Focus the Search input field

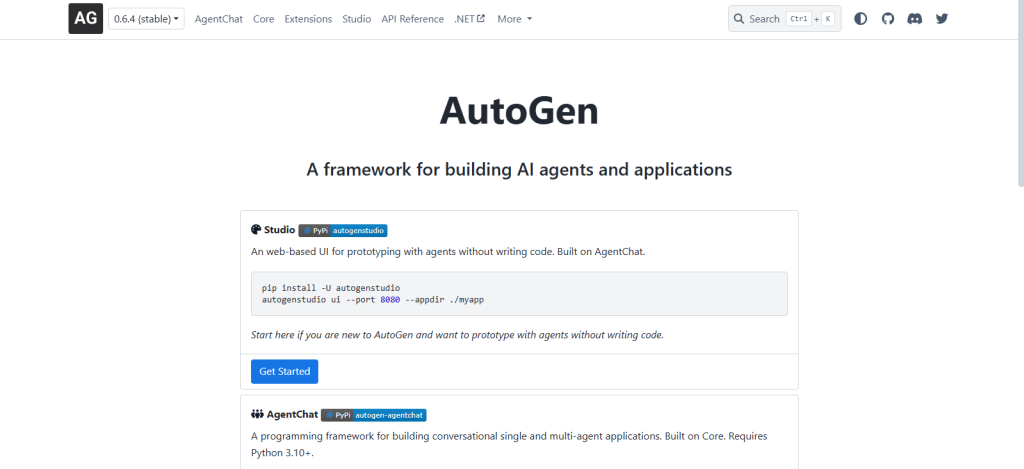click(784, 19)
